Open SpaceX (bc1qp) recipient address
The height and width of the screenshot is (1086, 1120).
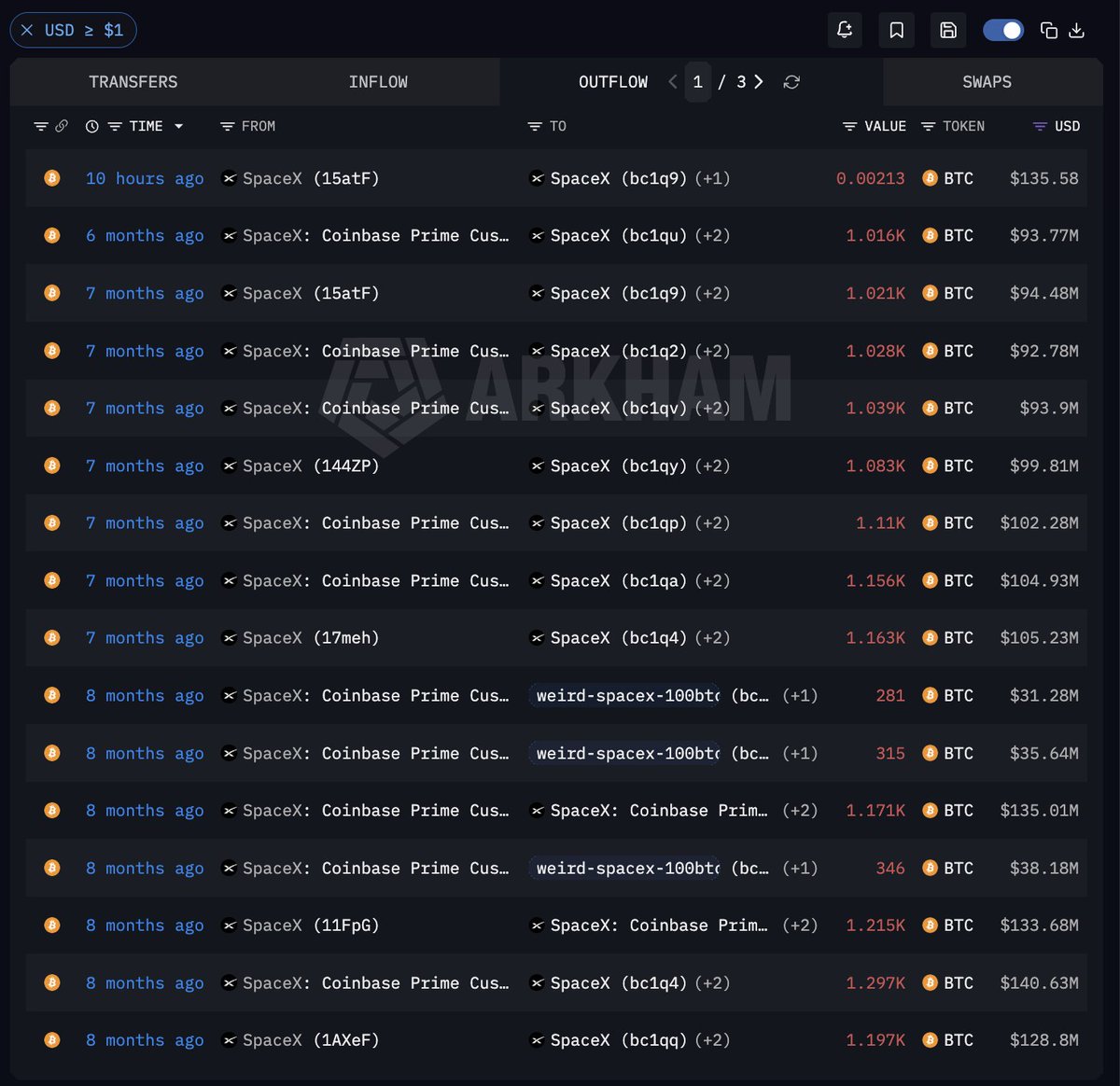click(619, 523)
